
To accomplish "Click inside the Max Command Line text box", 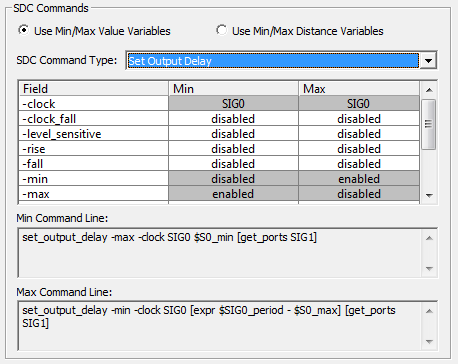I will [x=219, y=326].
